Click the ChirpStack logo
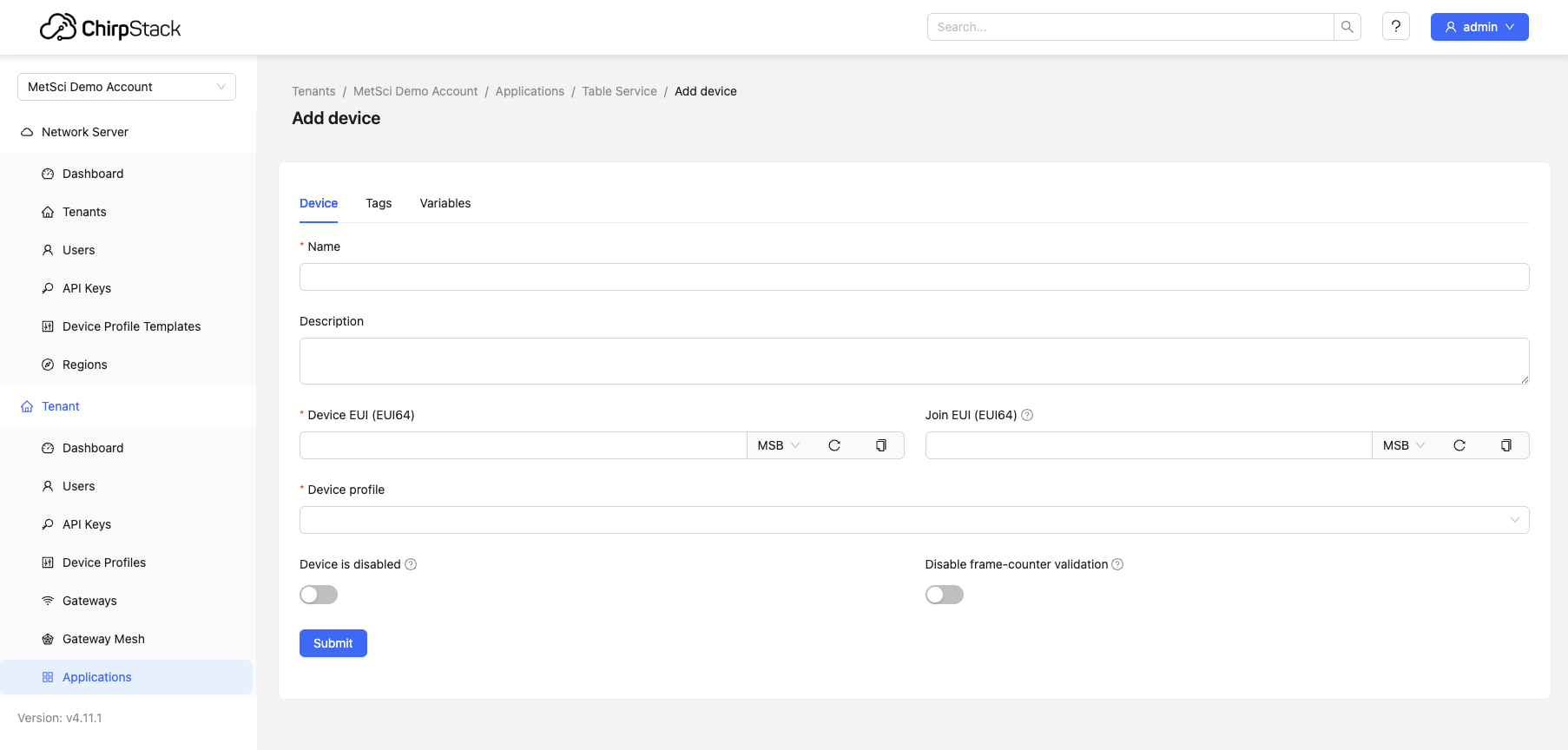The width and height of the screenshot is (1568, 750). point(110,28)
